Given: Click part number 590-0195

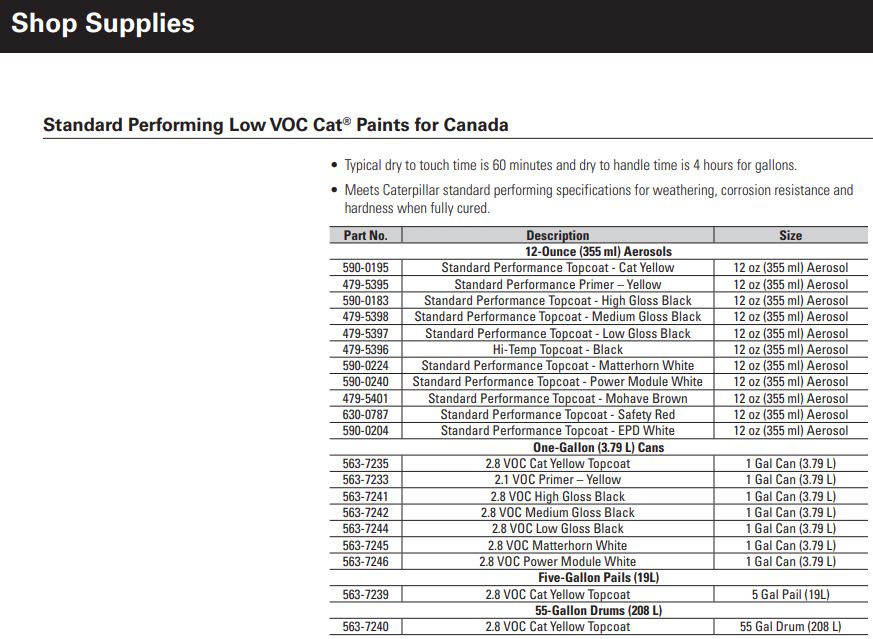Looking at the screenshot, I should click(x=365, y=268).
